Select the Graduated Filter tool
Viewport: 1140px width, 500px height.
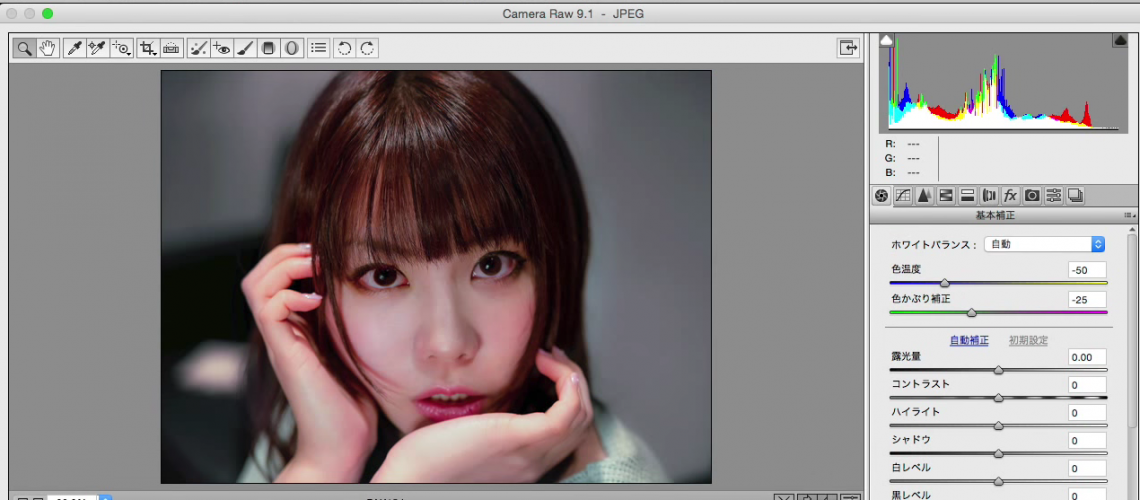[269, 48]
